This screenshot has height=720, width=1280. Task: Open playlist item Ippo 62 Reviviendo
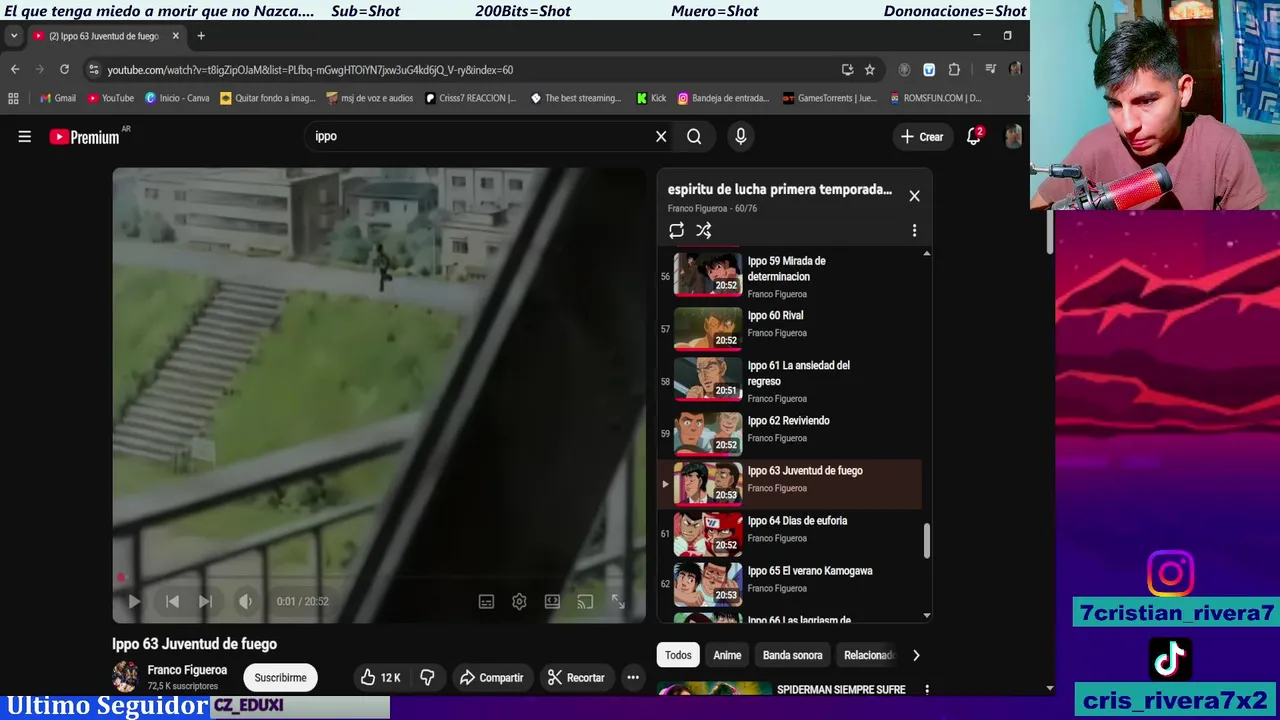click(x=790, y=433)
